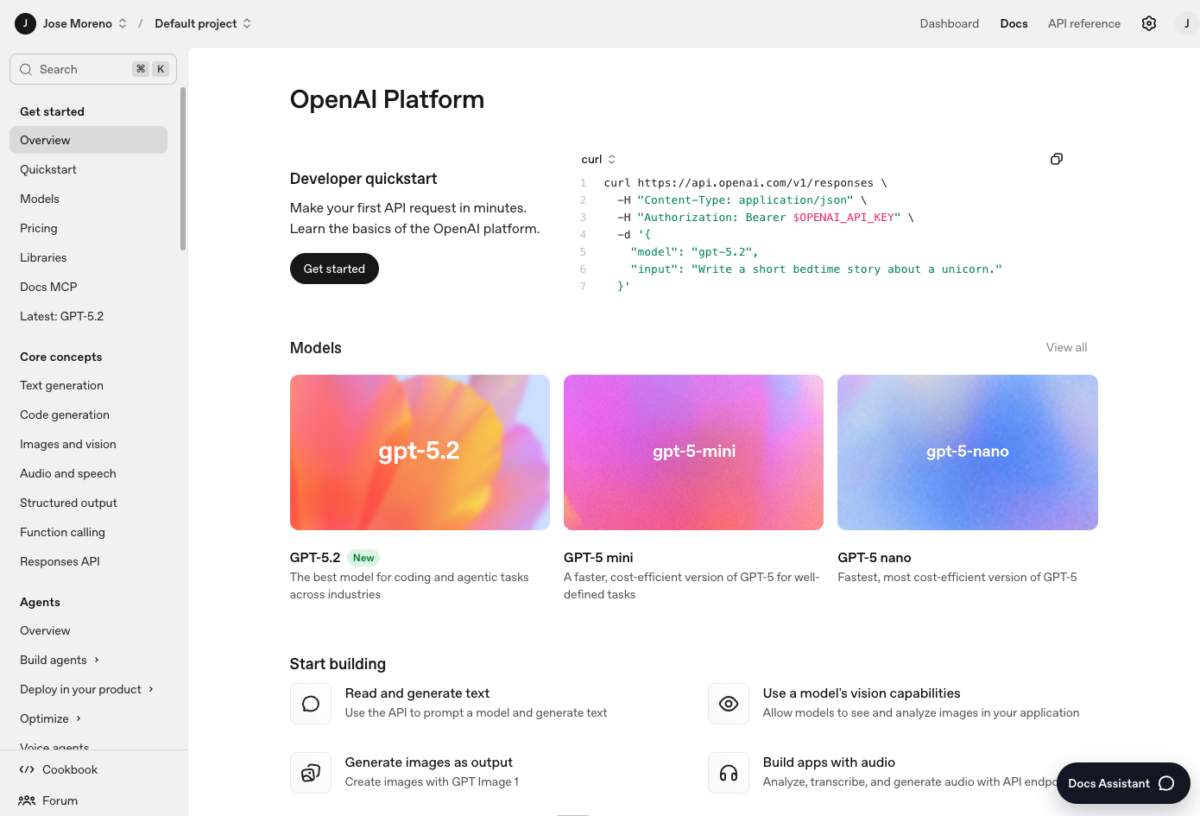
Task: Open the Docs Assistant chat
Action: (x=1122, y=783)
